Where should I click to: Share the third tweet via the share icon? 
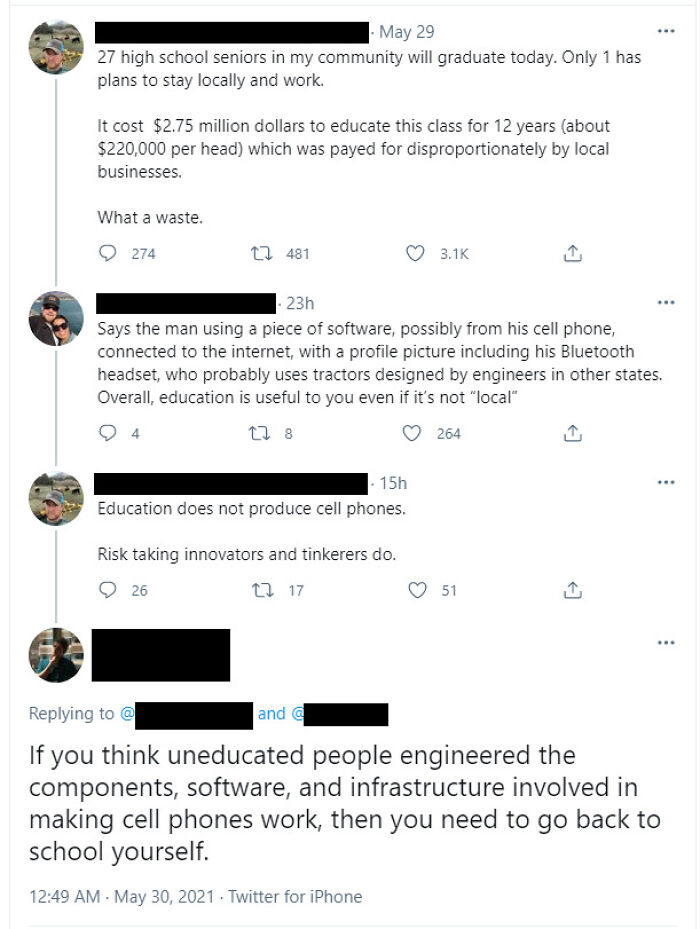point(572,590)
